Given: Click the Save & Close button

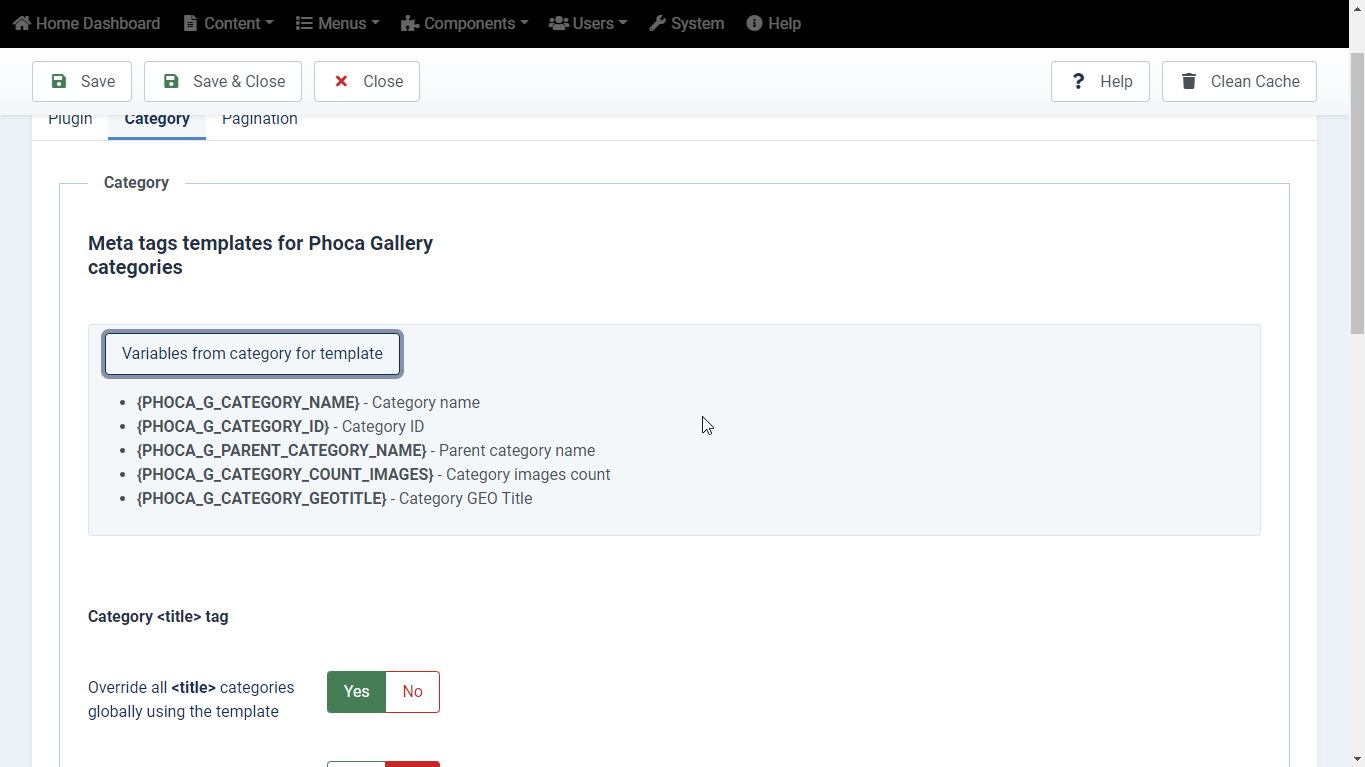Looking at the screenshot, I should pos(223,82).
